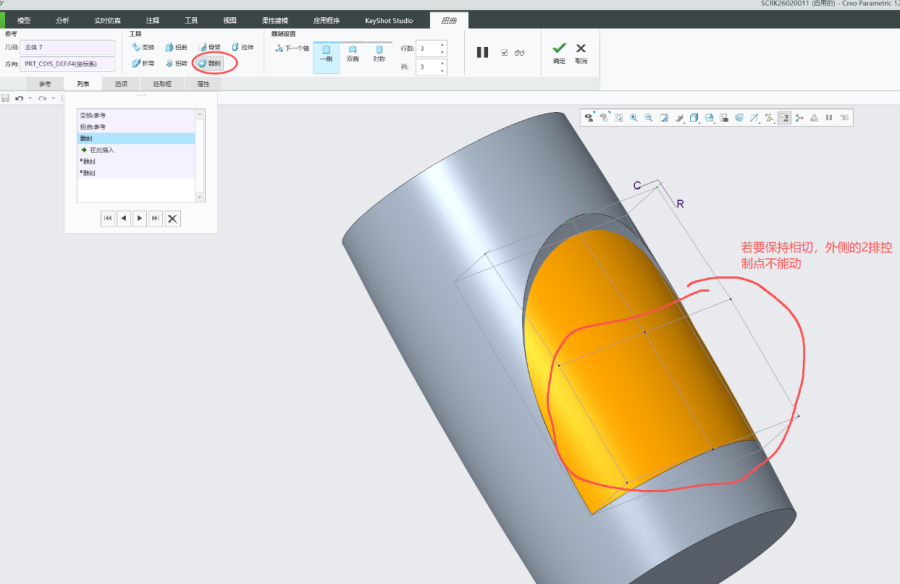This screenshot has height=584, width=900.
Task: Switch to the 分析 analysis ribbon tab
Action: (63, 20)
